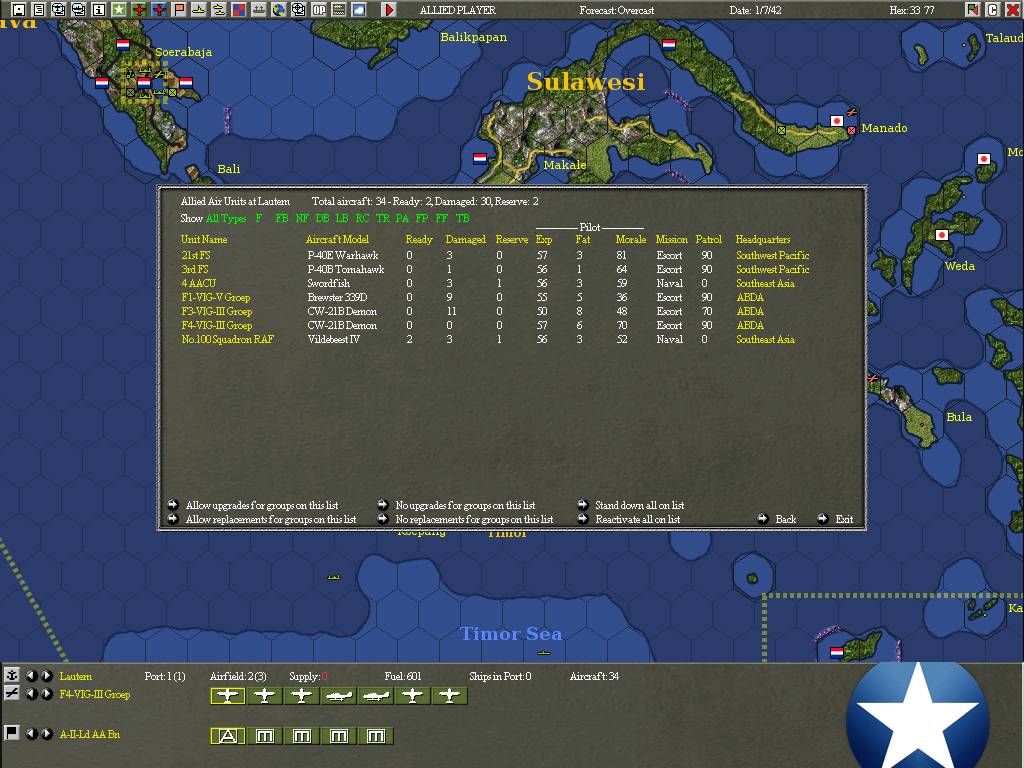Filter list by F fighter type

point(259,218)
